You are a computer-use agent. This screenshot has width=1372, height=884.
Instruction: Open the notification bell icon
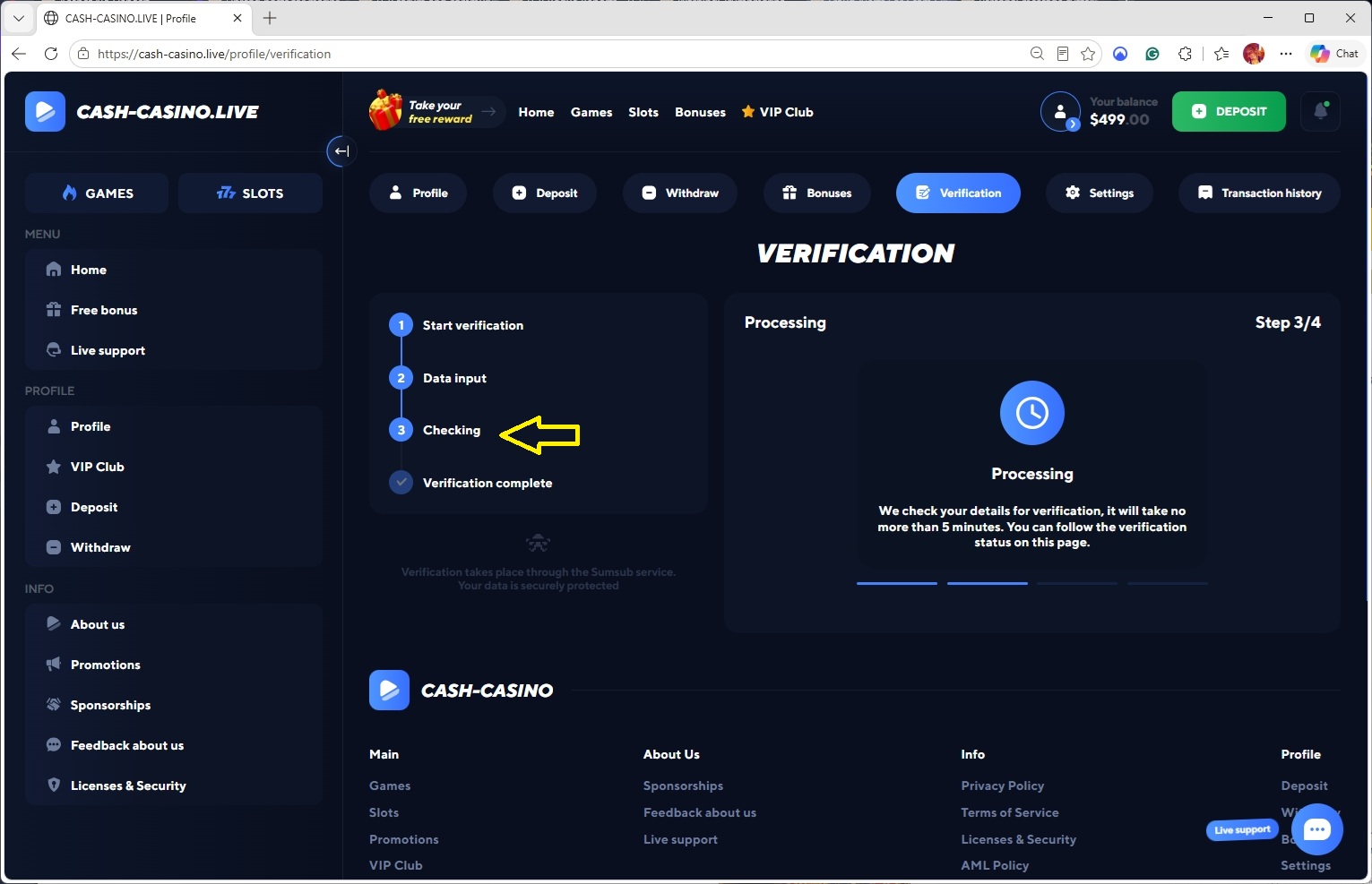coord(1320,112)
